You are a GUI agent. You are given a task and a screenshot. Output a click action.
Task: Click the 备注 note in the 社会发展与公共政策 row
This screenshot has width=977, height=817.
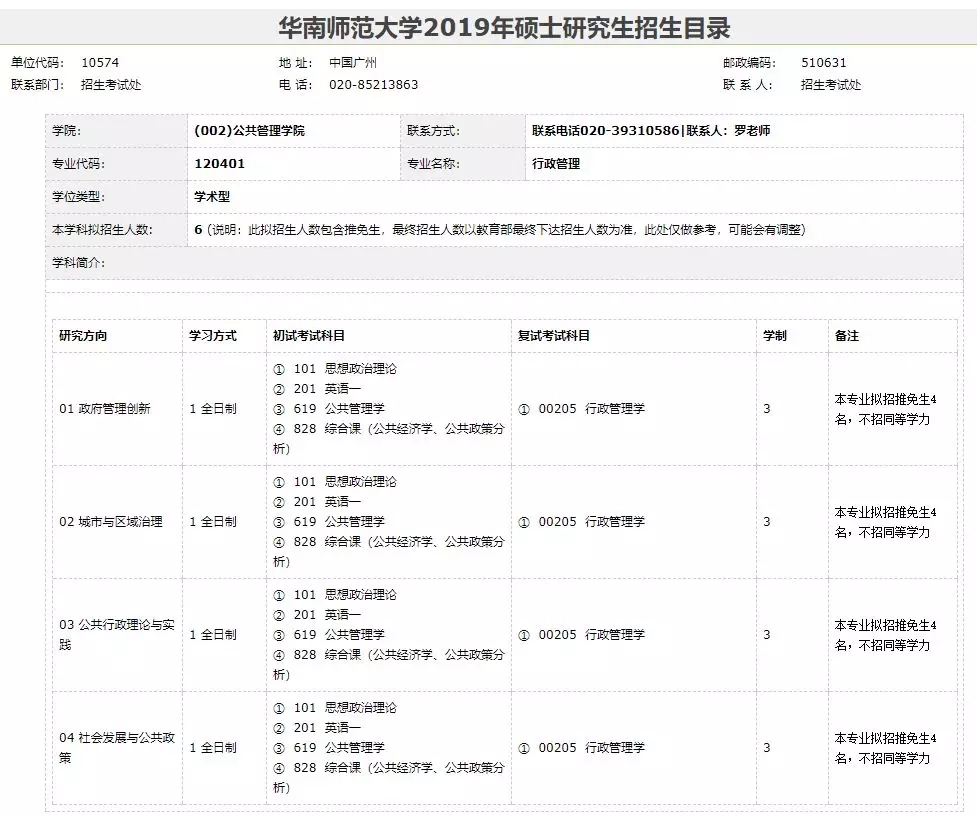click(885, 748)
